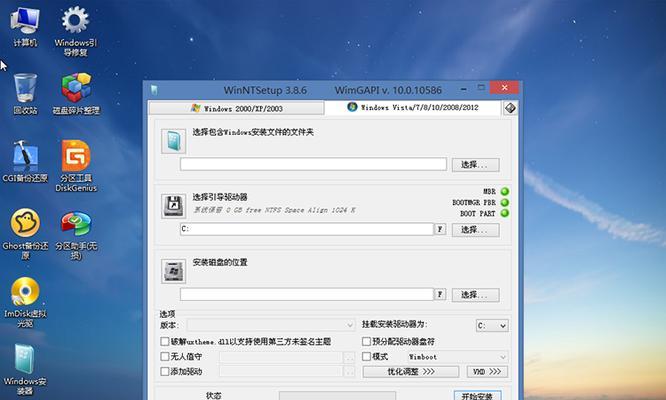Open the 计算机 desktop icon
666x400 pixels.
pyautogui.click(x=25, y=26)
